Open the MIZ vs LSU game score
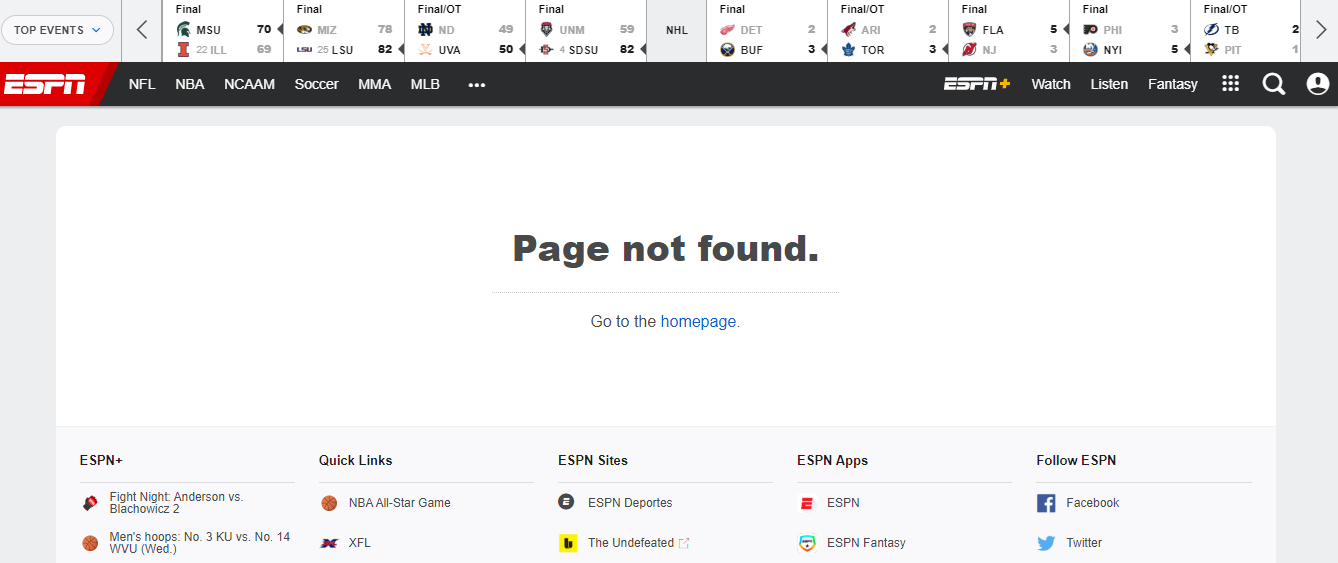Image resolution: width=1338 pixels, height=563 pixels. click(x=344, y=31)
